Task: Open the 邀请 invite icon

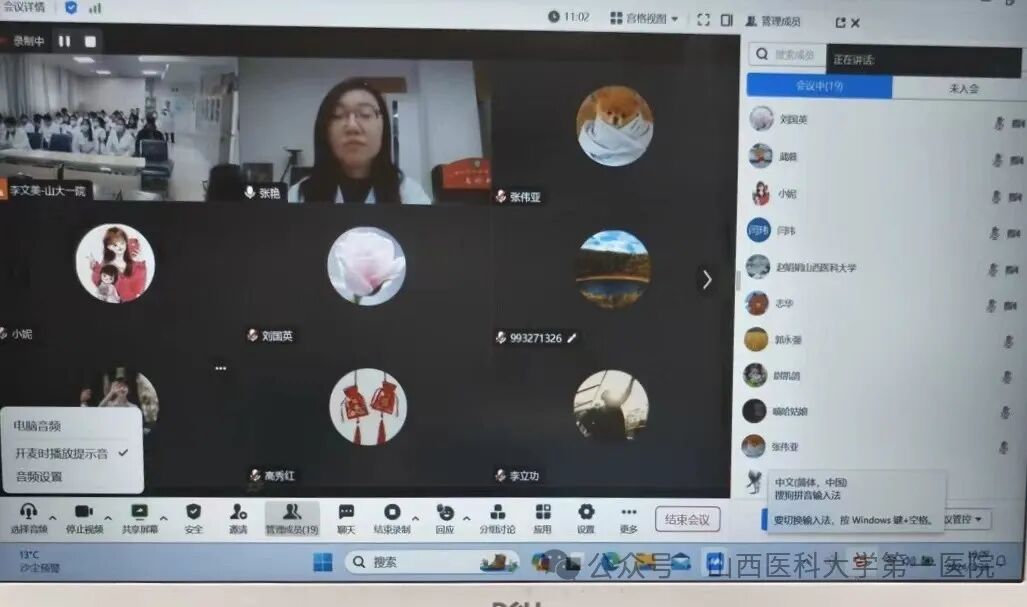Action: [x=238, y=511]
